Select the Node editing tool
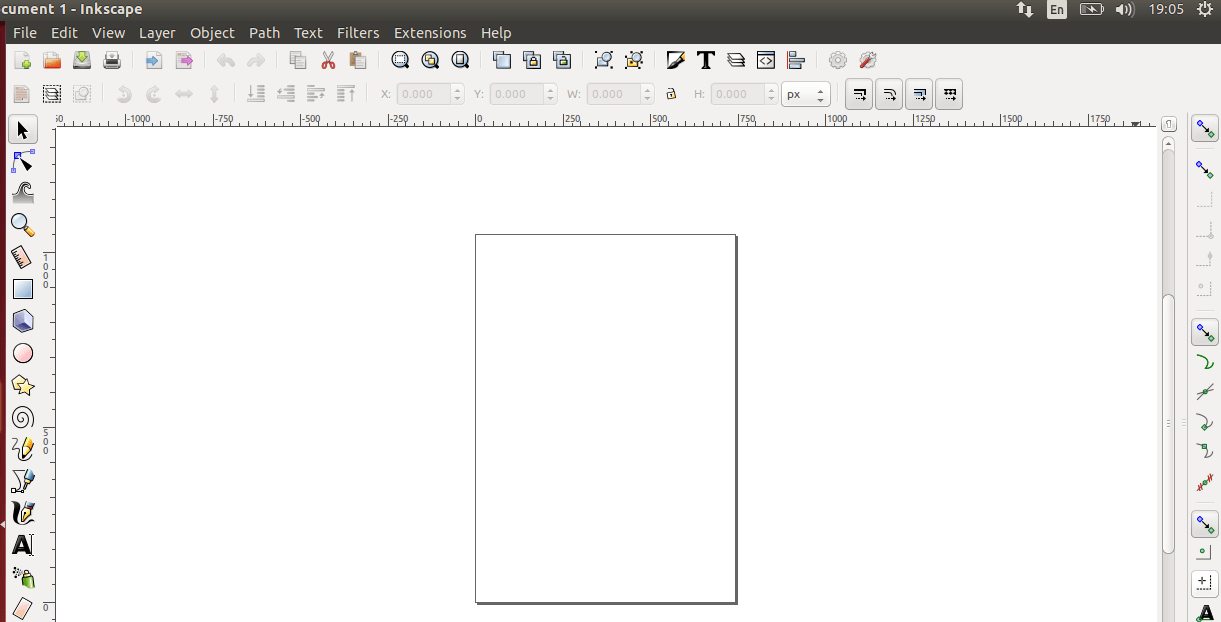This screenshot has height=622, width=1221. [22, 161]
